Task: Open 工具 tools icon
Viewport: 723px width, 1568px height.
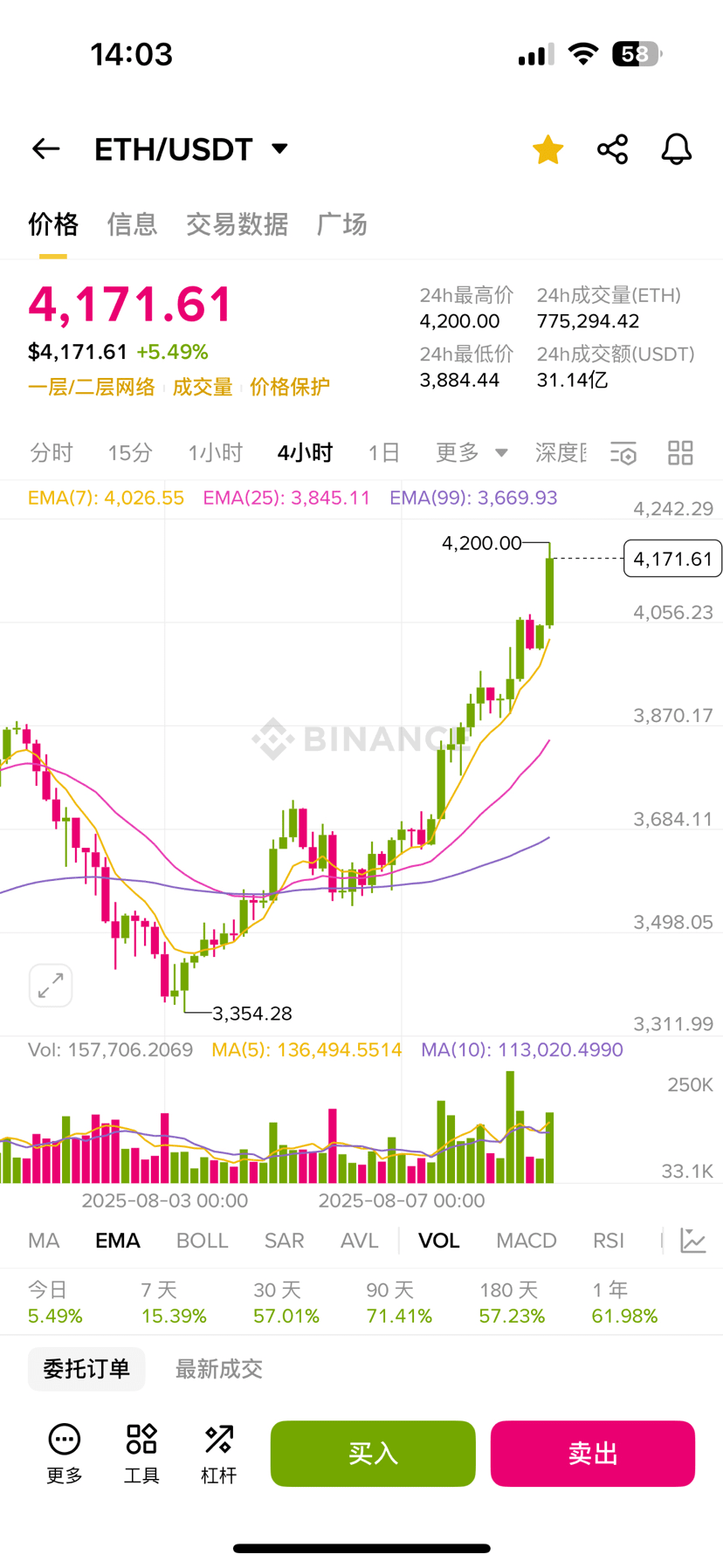Action: coord(141,1454)
